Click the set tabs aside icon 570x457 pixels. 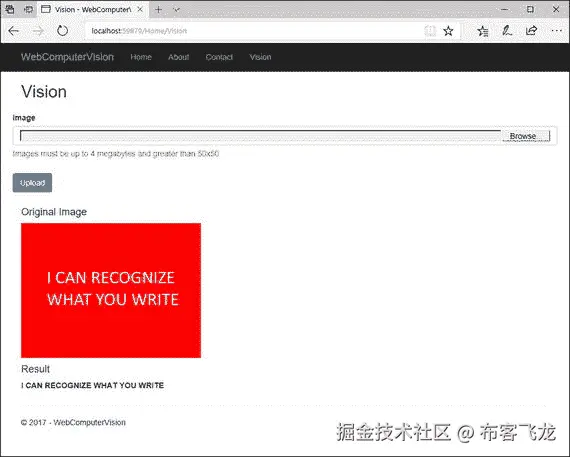coord(28,9)
